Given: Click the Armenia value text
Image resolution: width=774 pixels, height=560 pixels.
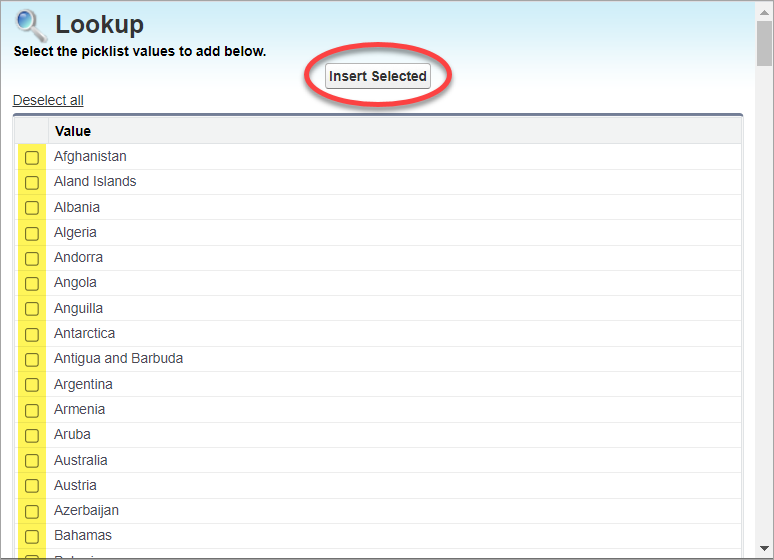Looking at the screenshot, I should coord(79,410).
